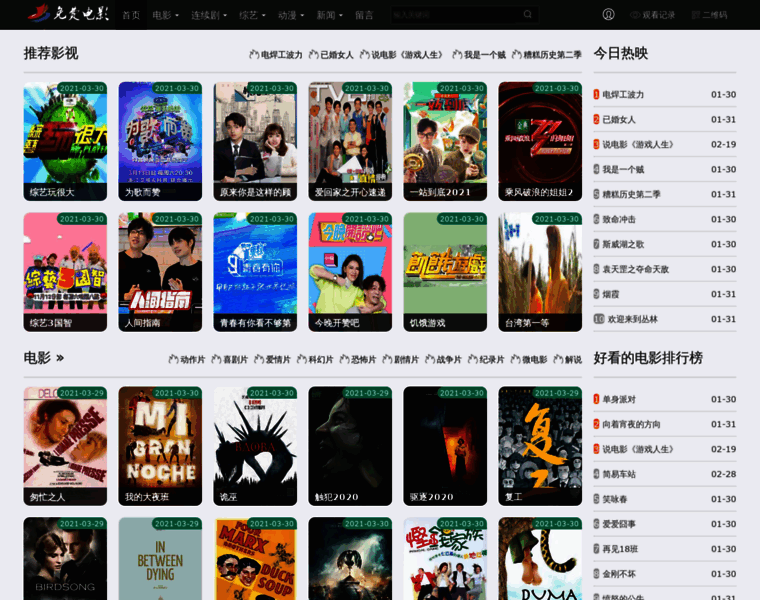The height and width of the screenshot is (600, 760).
Task: Open the 诡巫 movie poster
Action: pos(255,446)
